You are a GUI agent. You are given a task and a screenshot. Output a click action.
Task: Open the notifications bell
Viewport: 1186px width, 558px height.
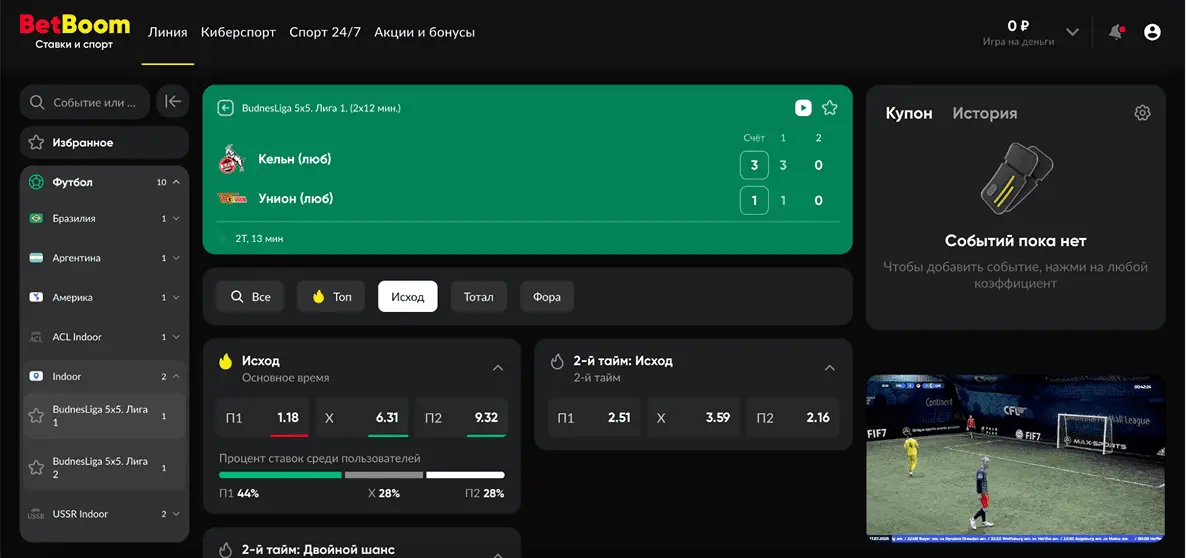[1116, 32]
